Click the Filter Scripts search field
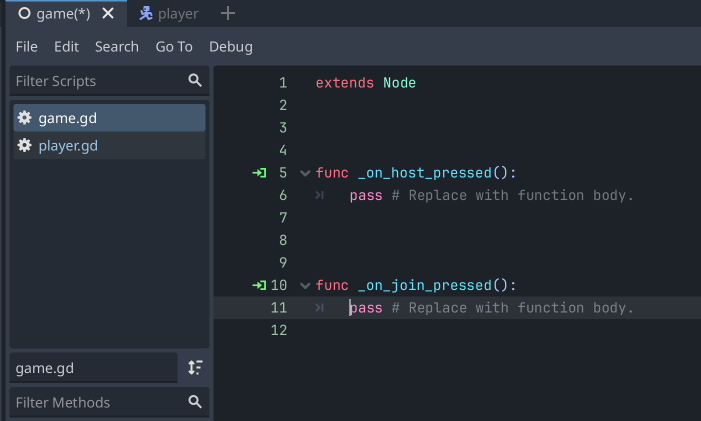Image resolution: width=701 pixels, height=421 pixels. (x=95, y=80)
